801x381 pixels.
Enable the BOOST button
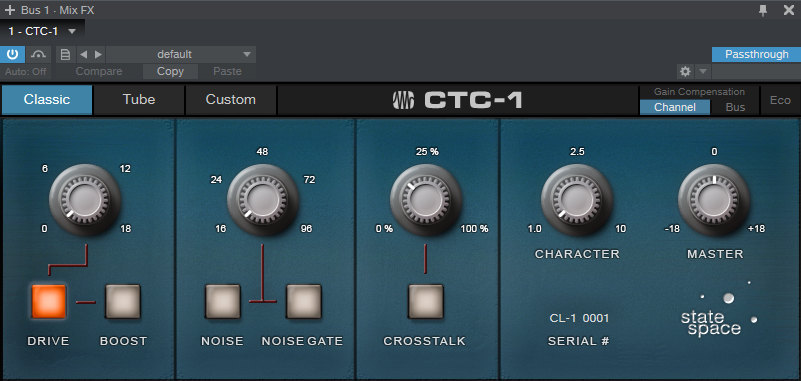(x=123, y=301)
